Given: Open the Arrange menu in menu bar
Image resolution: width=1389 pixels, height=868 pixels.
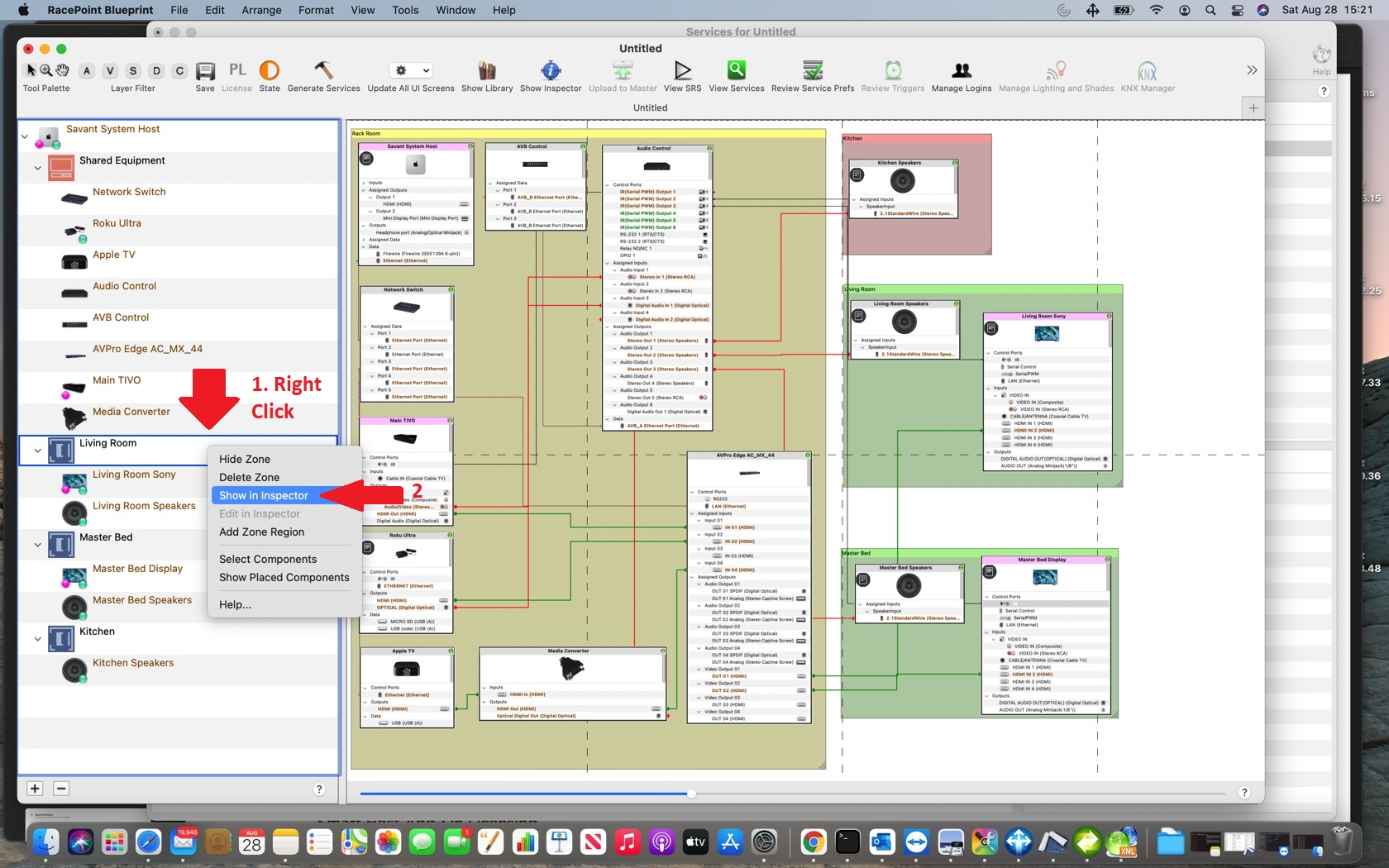Looking at the screenshot, I should point(261,10).
